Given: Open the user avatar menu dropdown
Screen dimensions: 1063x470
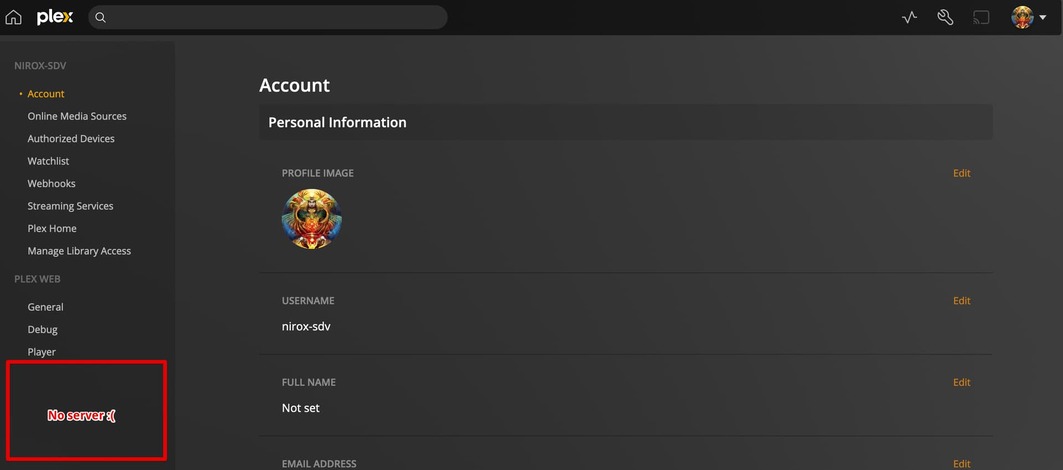Looking at the screenshot, I should (x=1029, y=17).
